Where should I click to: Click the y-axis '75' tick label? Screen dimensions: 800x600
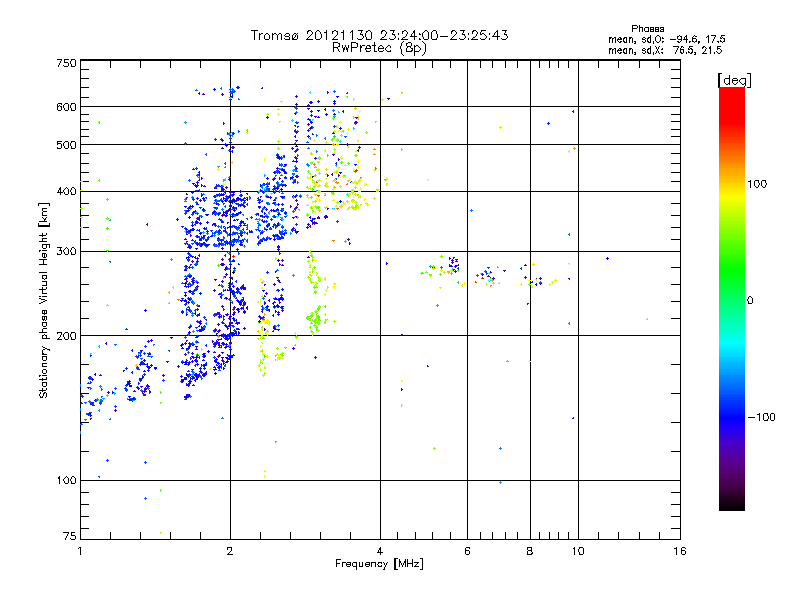click(x=70, y=536)
